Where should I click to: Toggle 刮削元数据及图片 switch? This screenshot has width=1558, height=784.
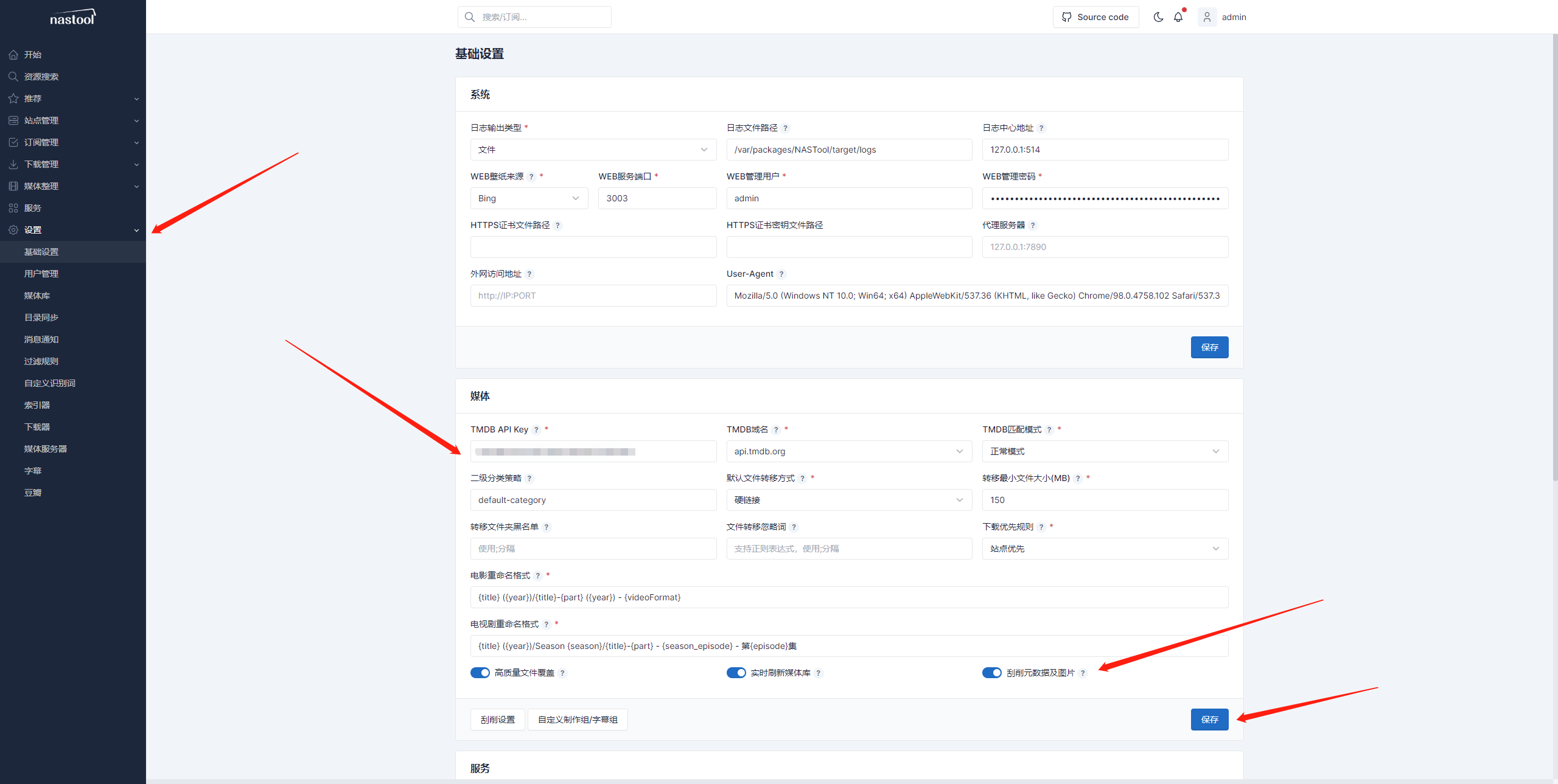(991, 673)
